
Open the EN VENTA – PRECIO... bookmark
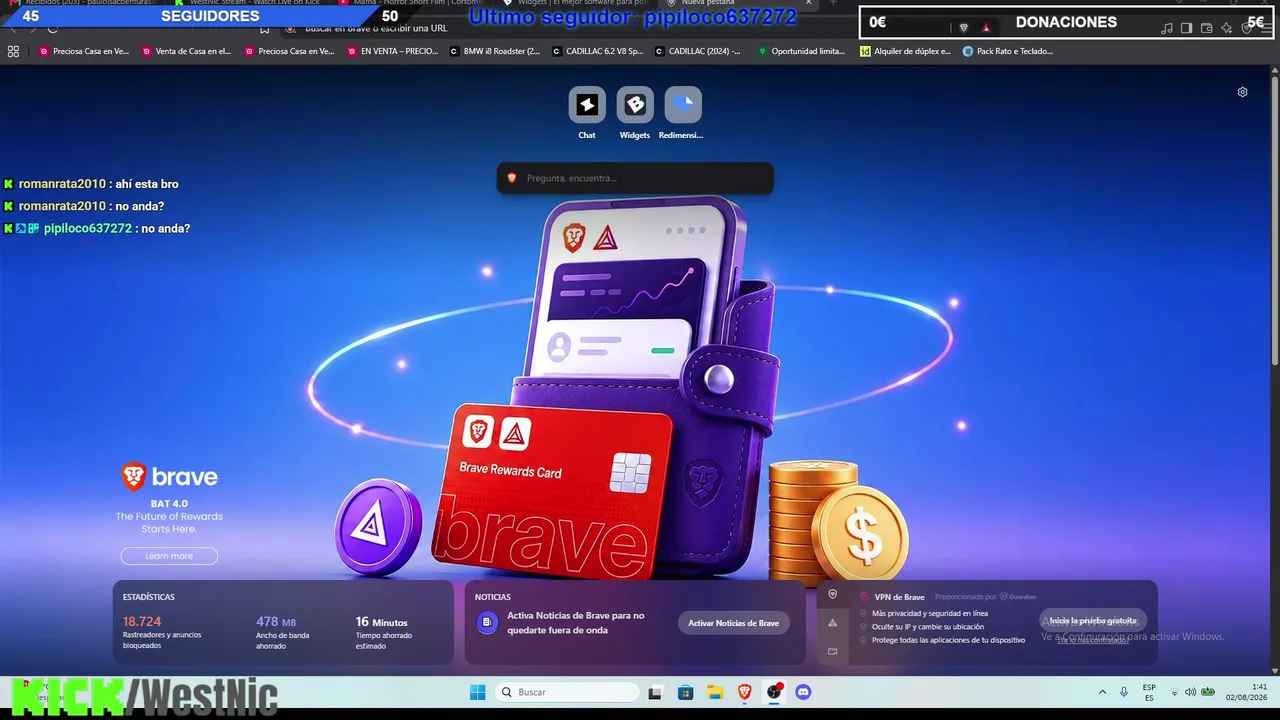[392, 51]
